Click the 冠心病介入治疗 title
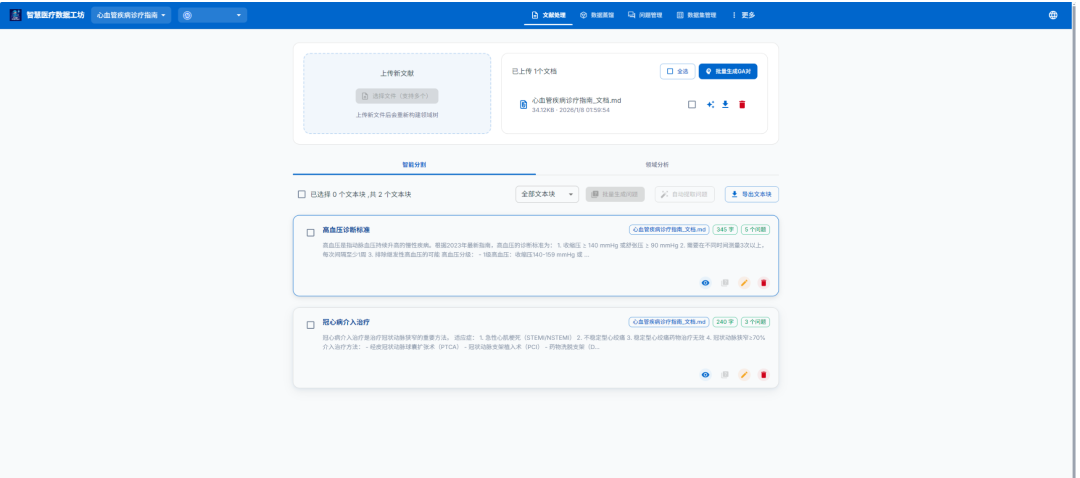This screenshot has height=478, width=1080. tap(346, 322)
